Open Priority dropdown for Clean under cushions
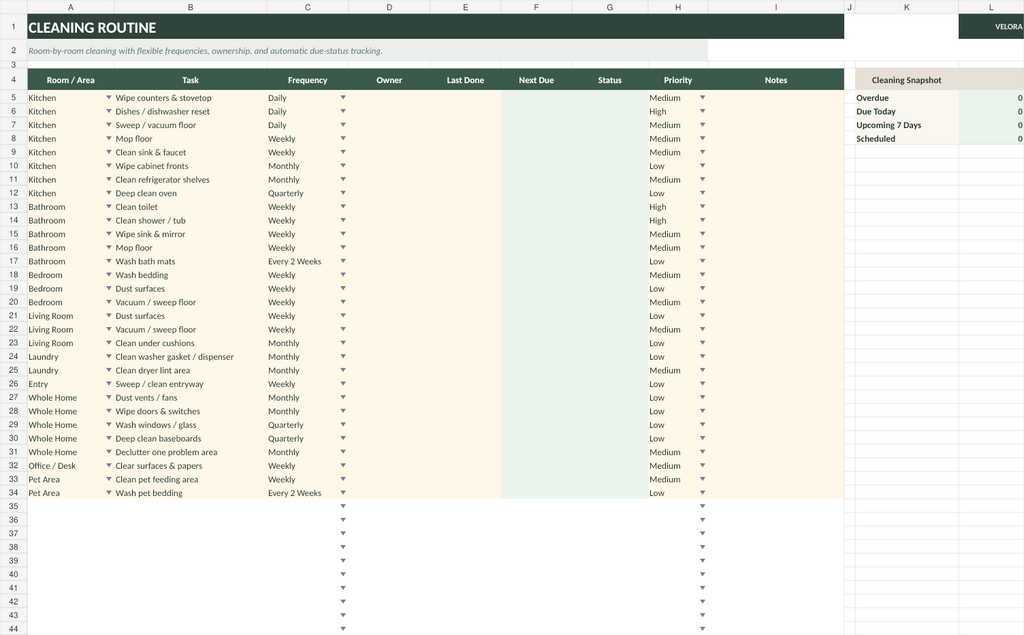The image size is (1024, 635). click(703, 343)
